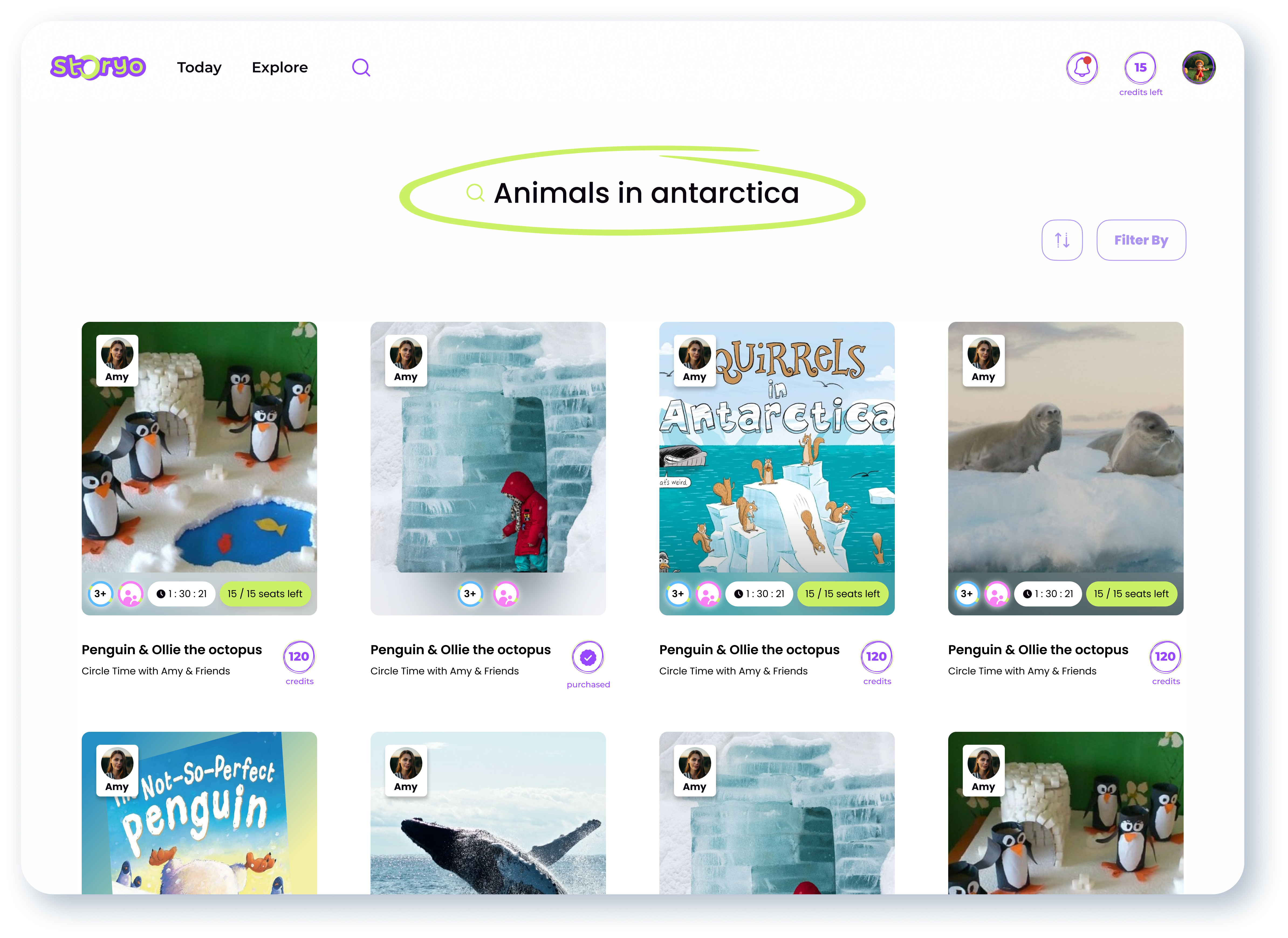Open the ice house red coat thumbnail
The width and height of the screenshot is (1288, 938).
(488, 468)
